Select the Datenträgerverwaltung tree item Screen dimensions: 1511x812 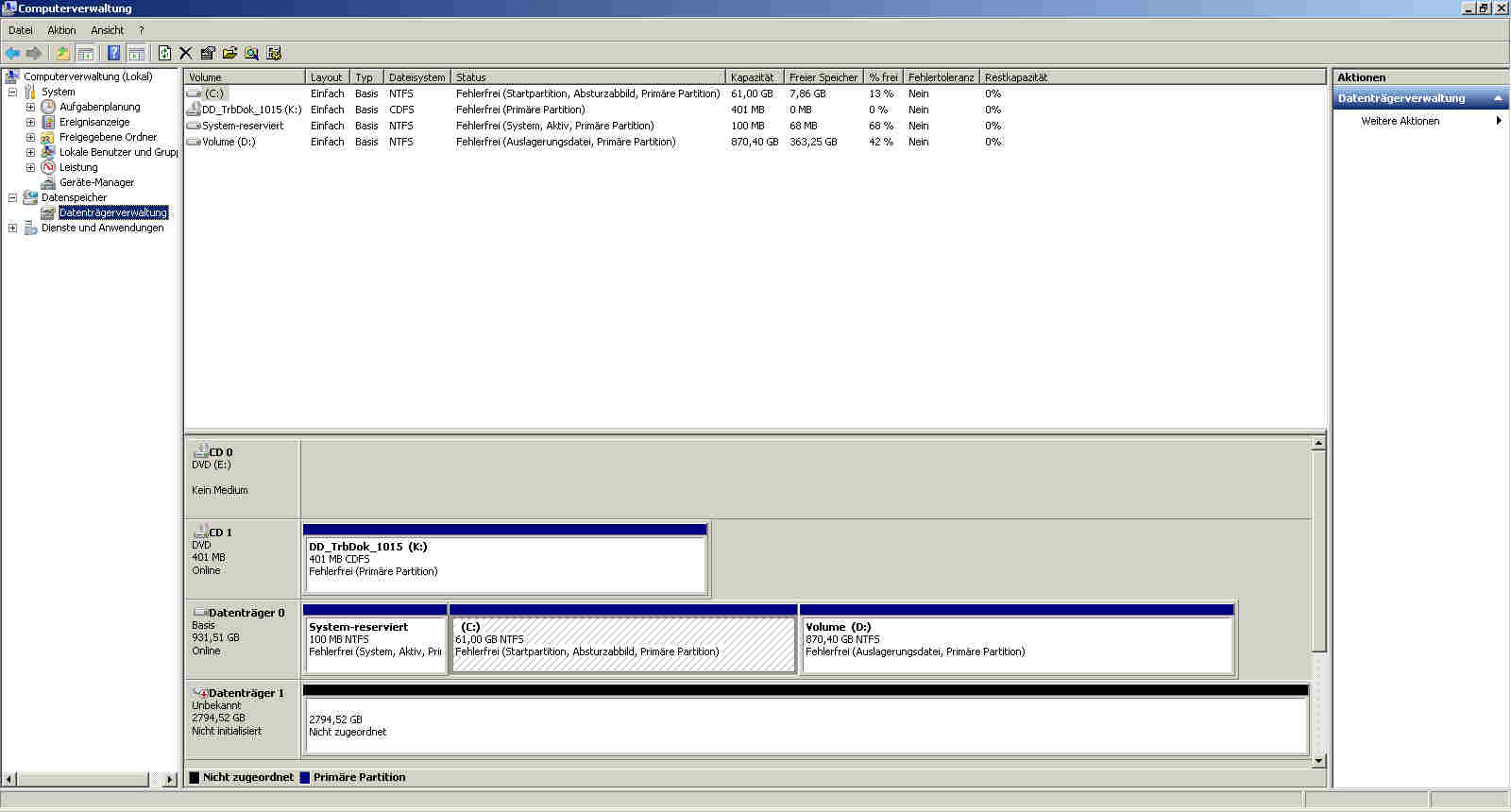pos(113,212)
